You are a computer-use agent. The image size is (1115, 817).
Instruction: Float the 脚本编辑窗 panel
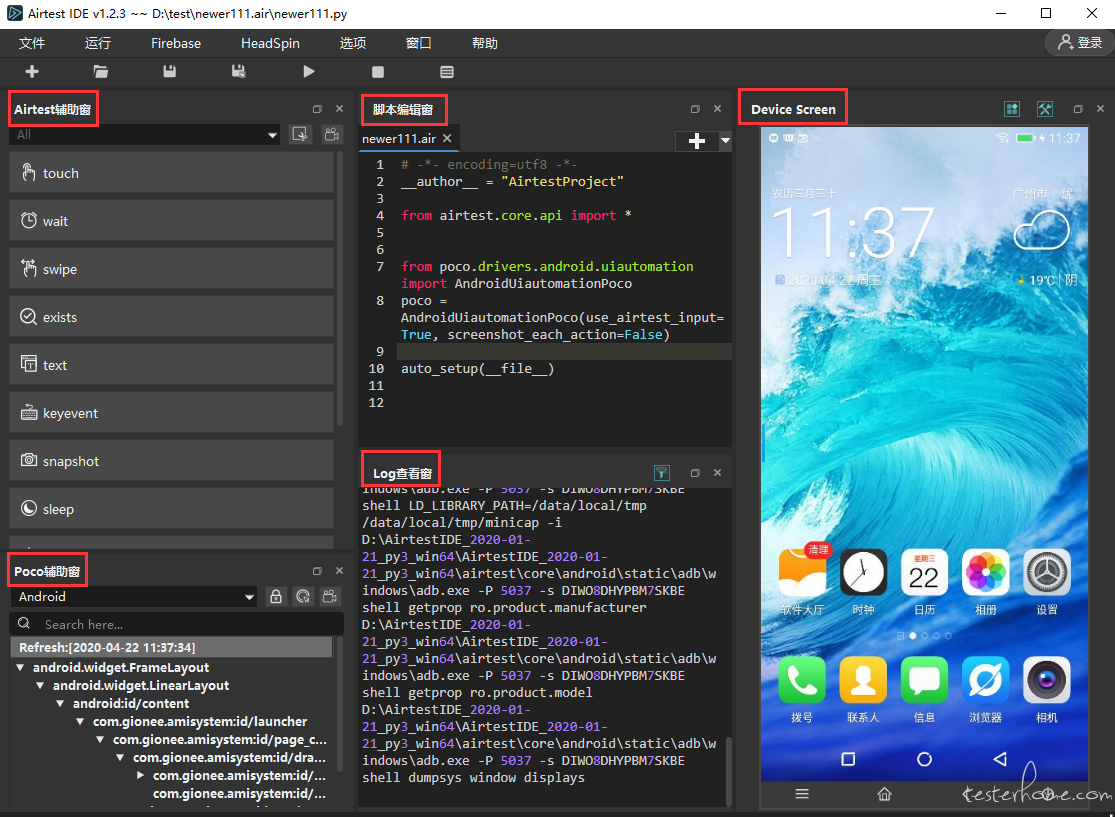coord(695,109)
